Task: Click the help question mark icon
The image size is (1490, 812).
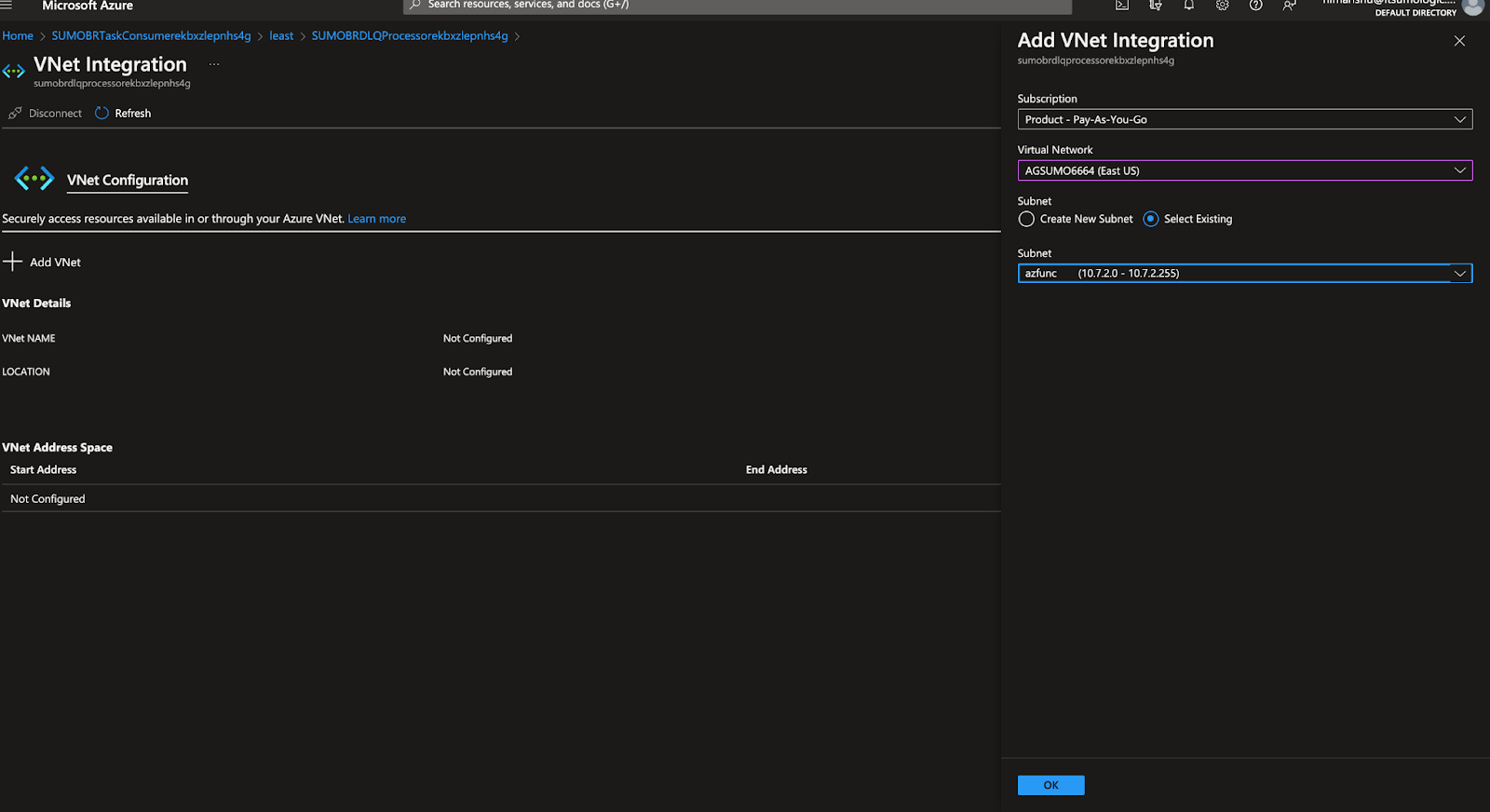Action: click(1256, 6)
